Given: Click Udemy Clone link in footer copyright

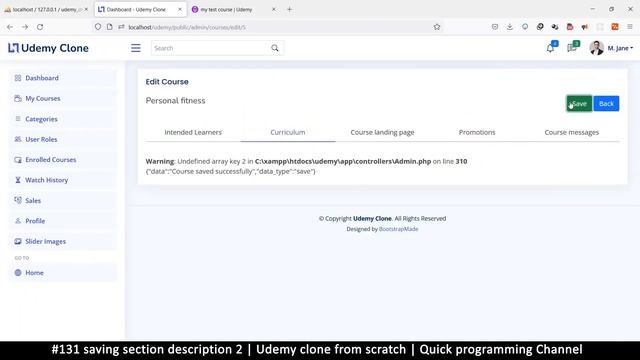Looking at the screenshot, I should [372, 218].
